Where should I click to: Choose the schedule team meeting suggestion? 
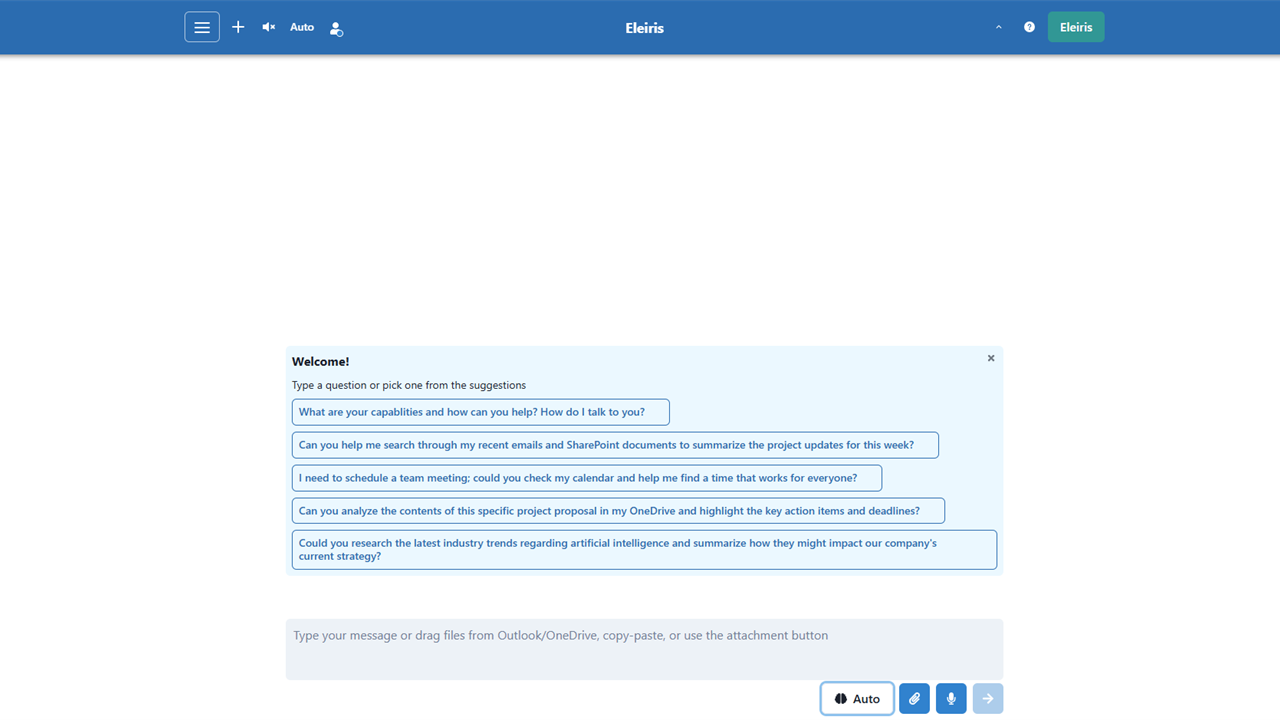pyautogui.click(x=587, y=478)
